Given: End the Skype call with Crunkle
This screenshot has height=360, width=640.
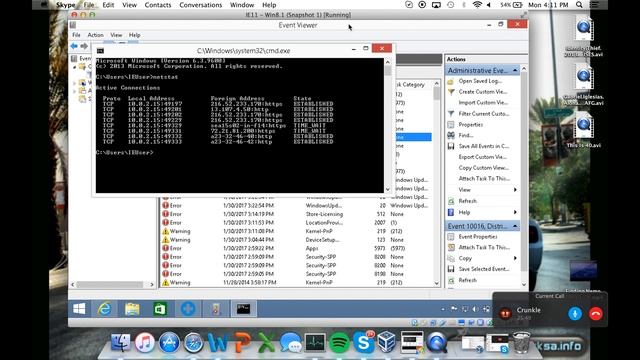Looking at the screenshot, I should coord(596,314).
